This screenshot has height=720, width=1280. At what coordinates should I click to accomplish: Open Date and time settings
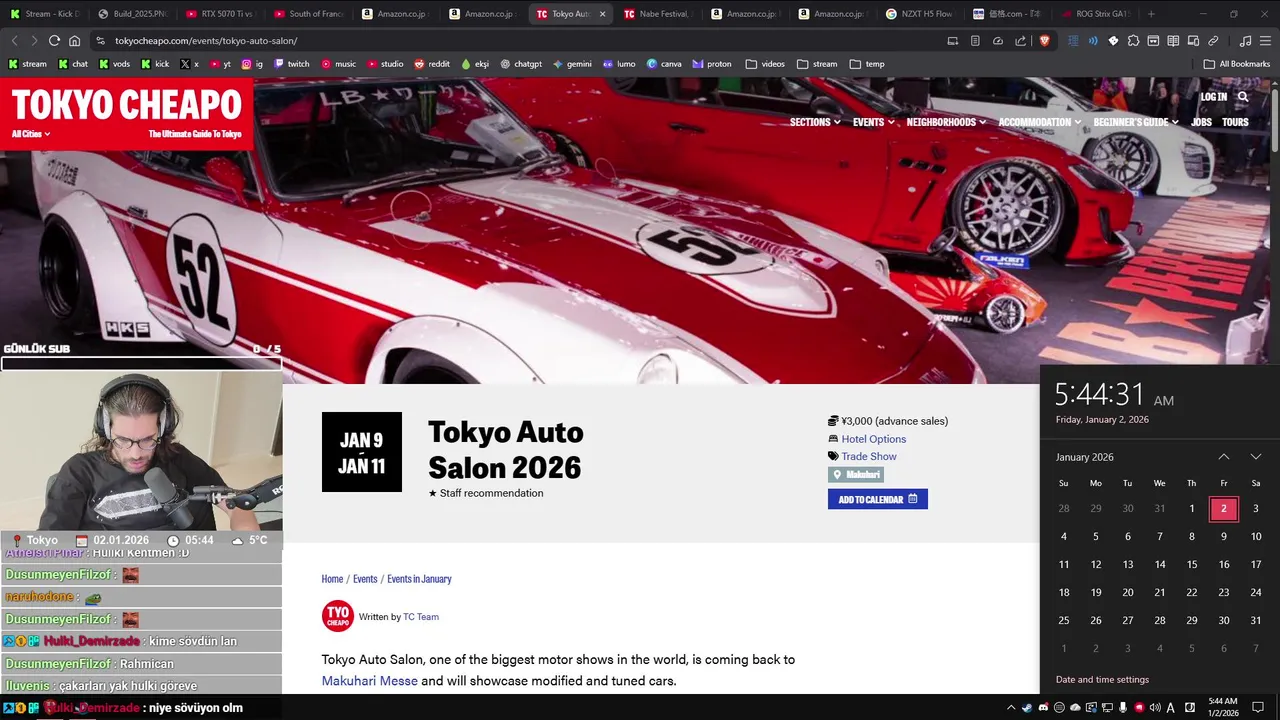[1102, 680]
